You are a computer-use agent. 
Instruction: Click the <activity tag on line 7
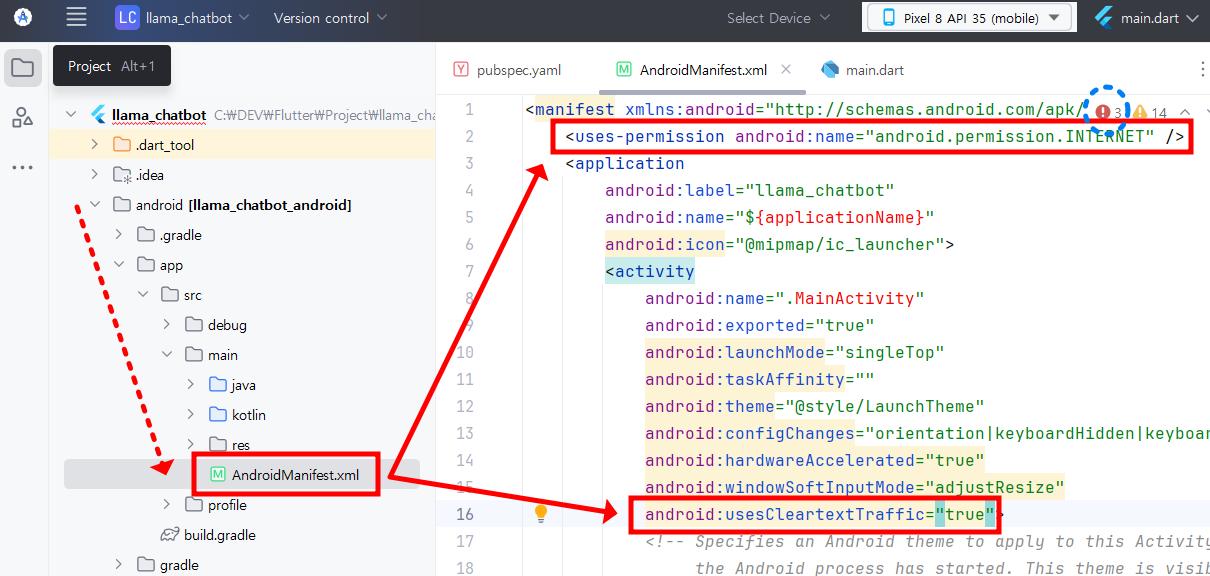pyautogui.click(x=649, y=271)
